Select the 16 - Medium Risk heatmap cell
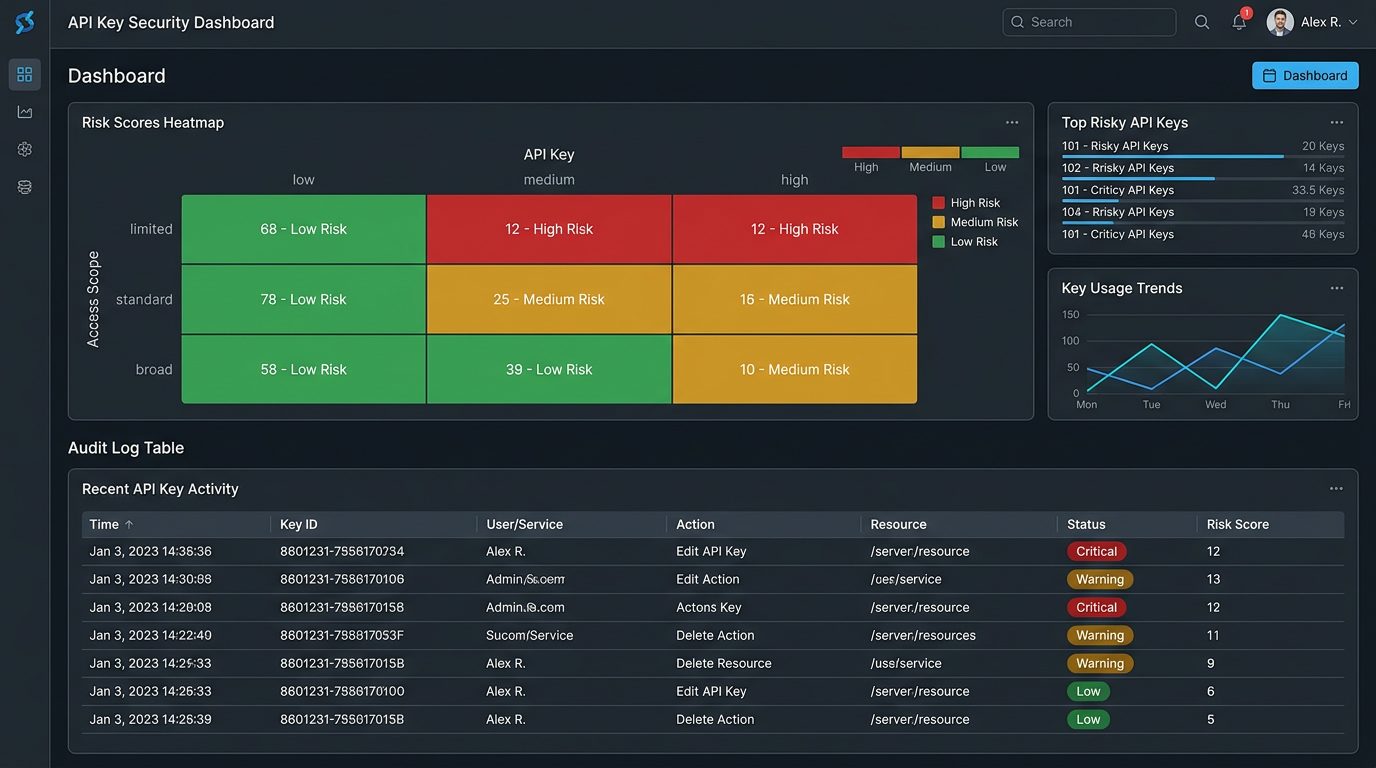1376x768 pixels. pos(795,299)
